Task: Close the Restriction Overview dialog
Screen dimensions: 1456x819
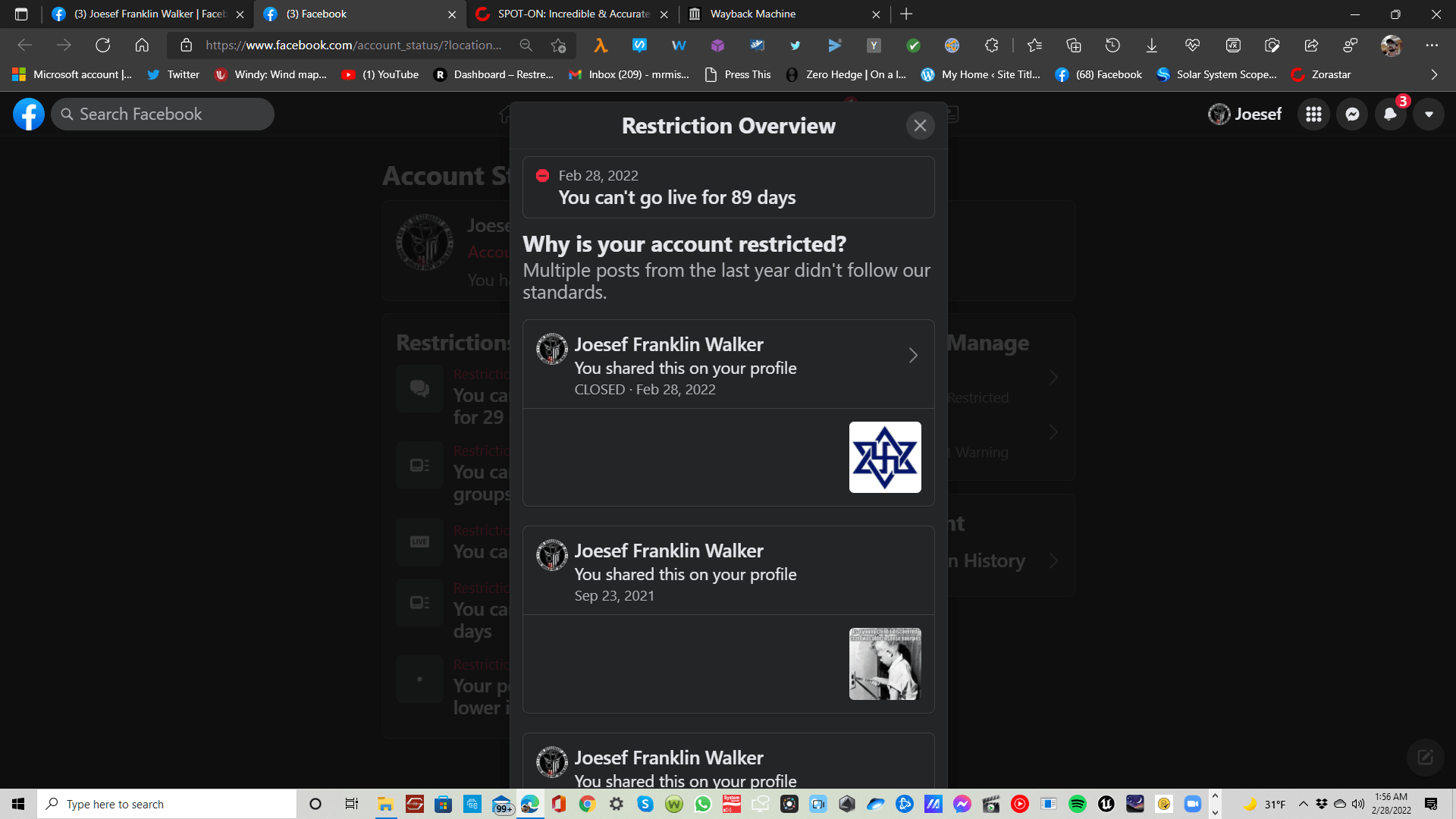Action: (920, 126)
